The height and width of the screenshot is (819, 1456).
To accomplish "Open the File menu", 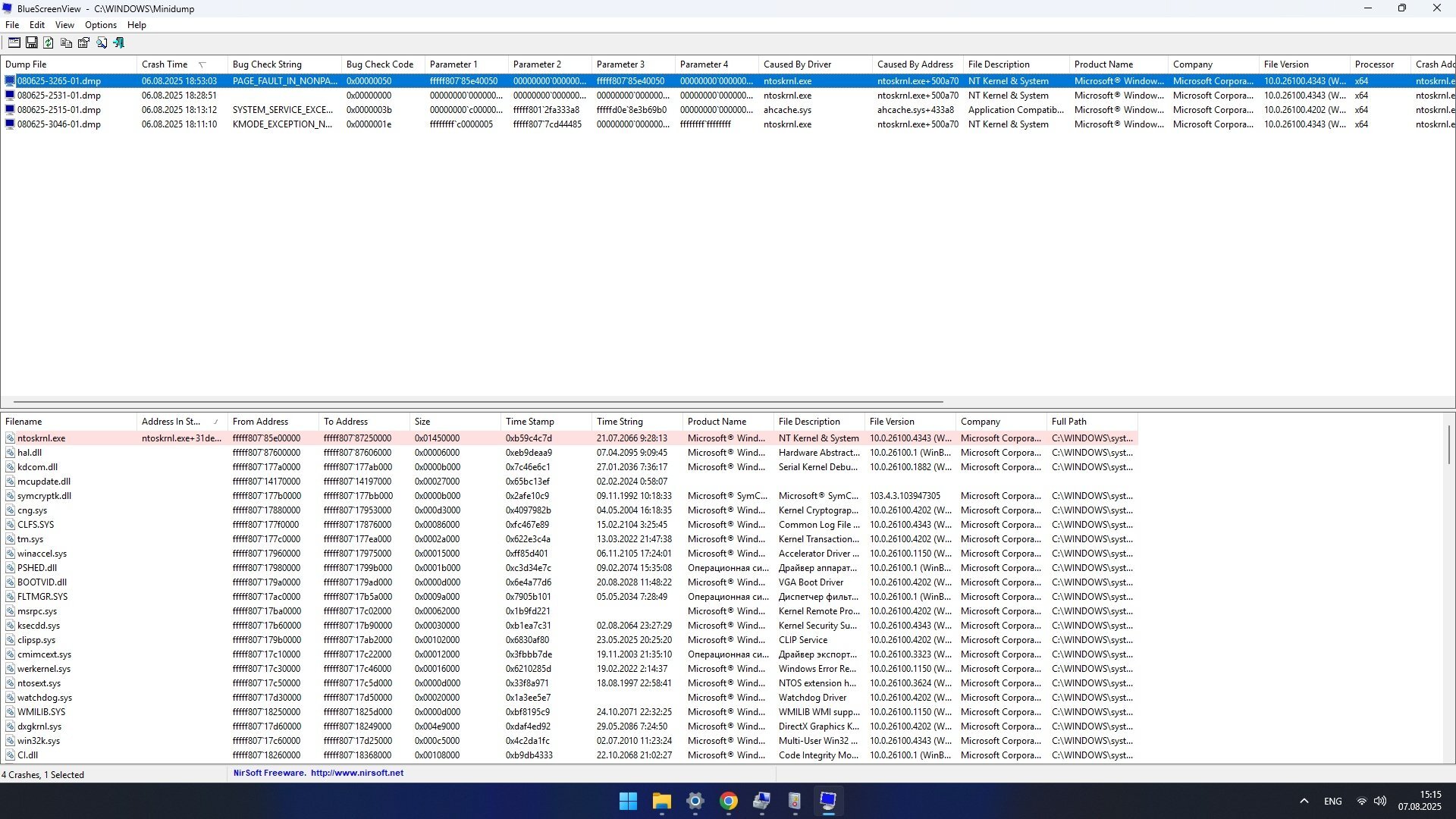I will tap(12, 25).
